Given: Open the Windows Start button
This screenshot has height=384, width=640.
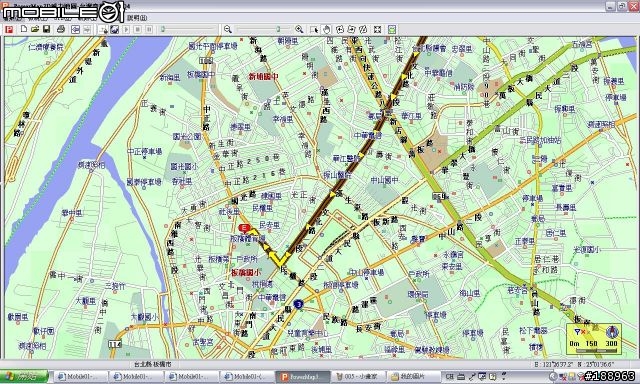Looking at the screenshot, I should (x=24, y=377).
